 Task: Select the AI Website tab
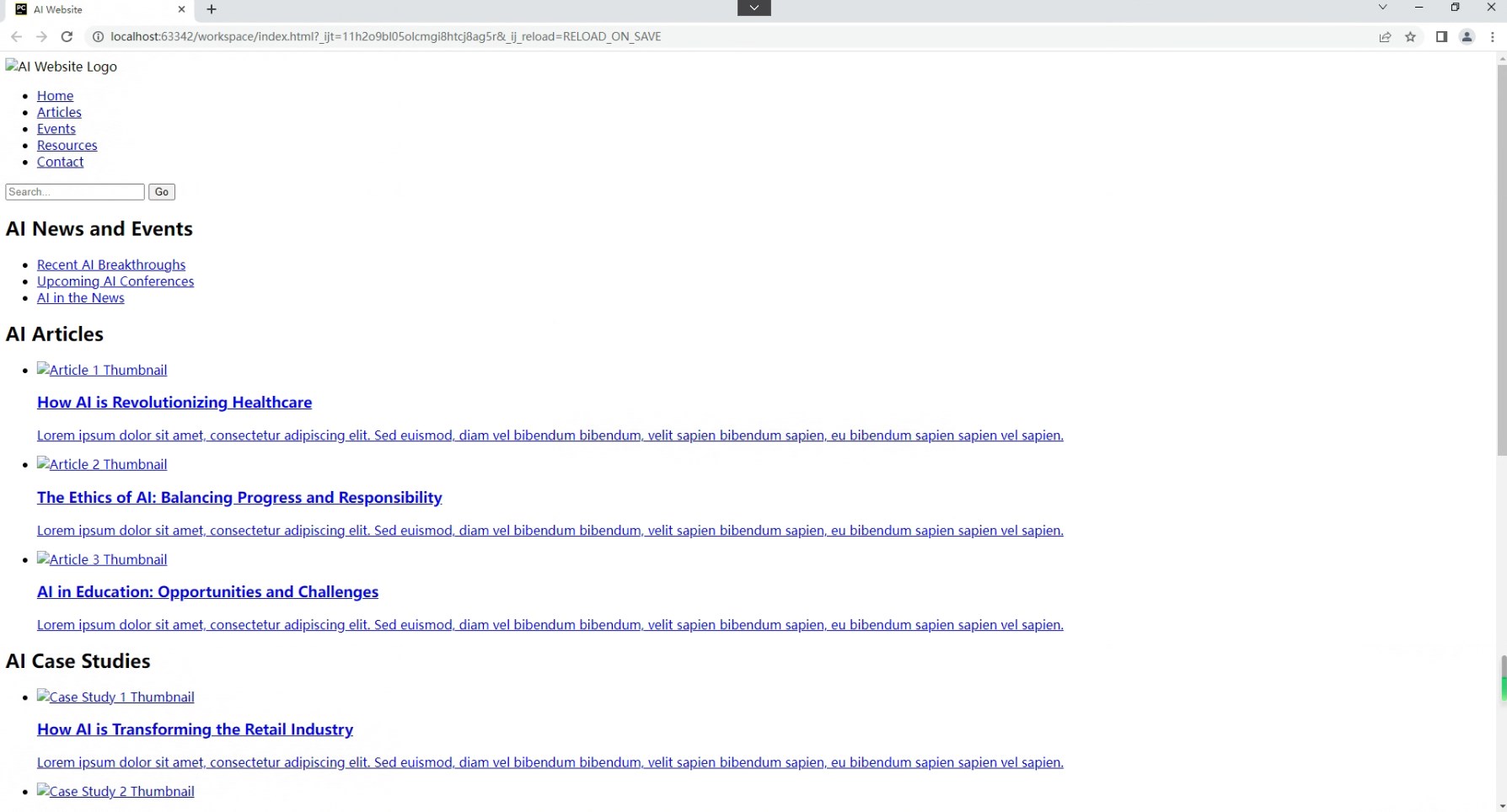pyautogui.click(x=99, y=9)
